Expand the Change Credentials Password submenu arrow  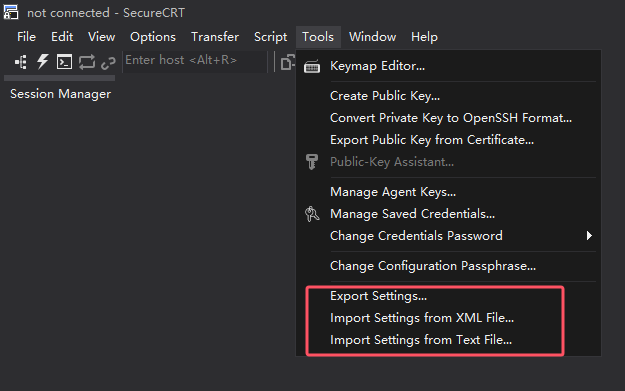(x=589, y=236)
